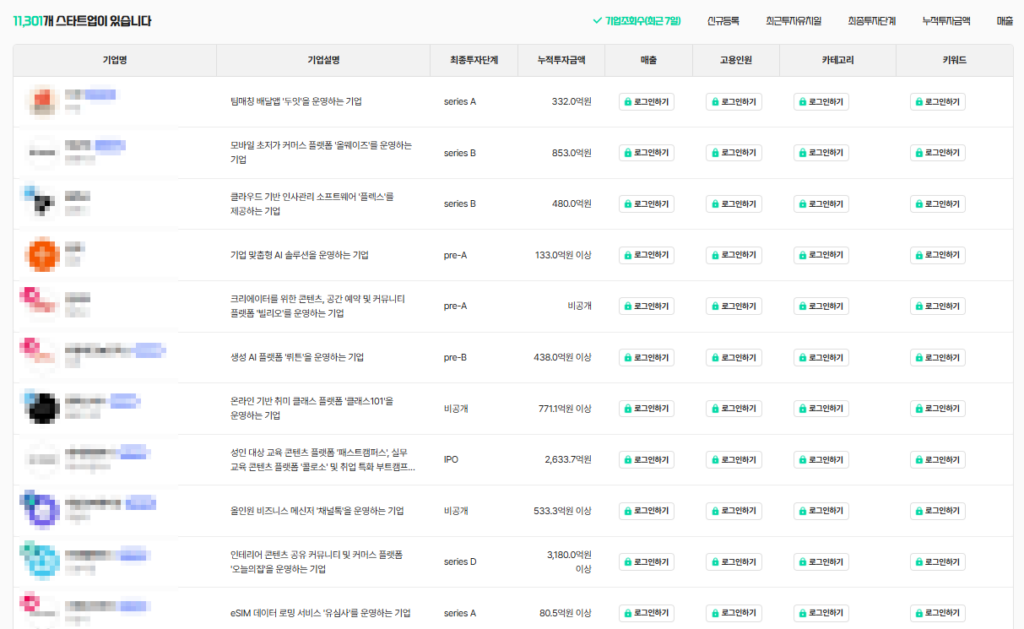Open the 두잇 company logo in first row
The width and height of the screenshot is (1024, 629).
41,101
